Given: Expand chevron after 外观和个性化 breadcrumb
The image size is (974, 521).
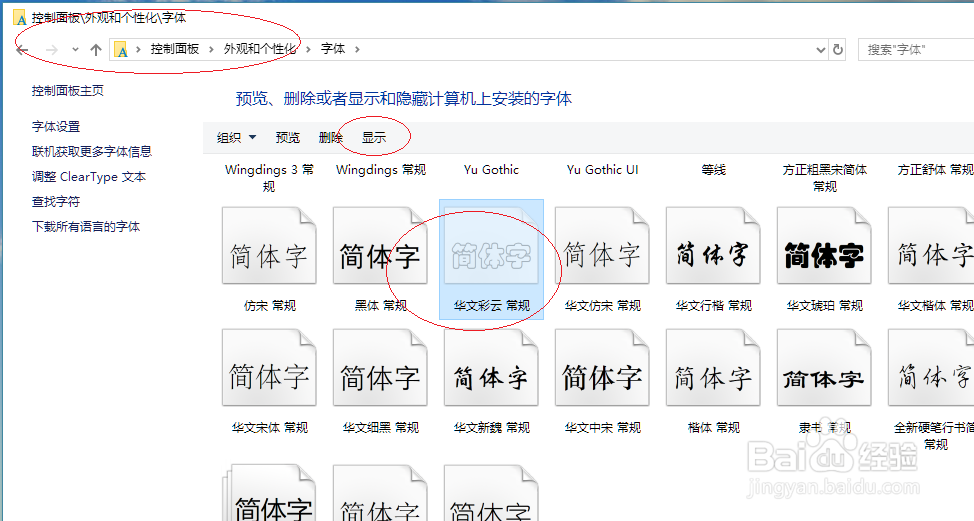Looking at the screenshot, I should (308, 49).
